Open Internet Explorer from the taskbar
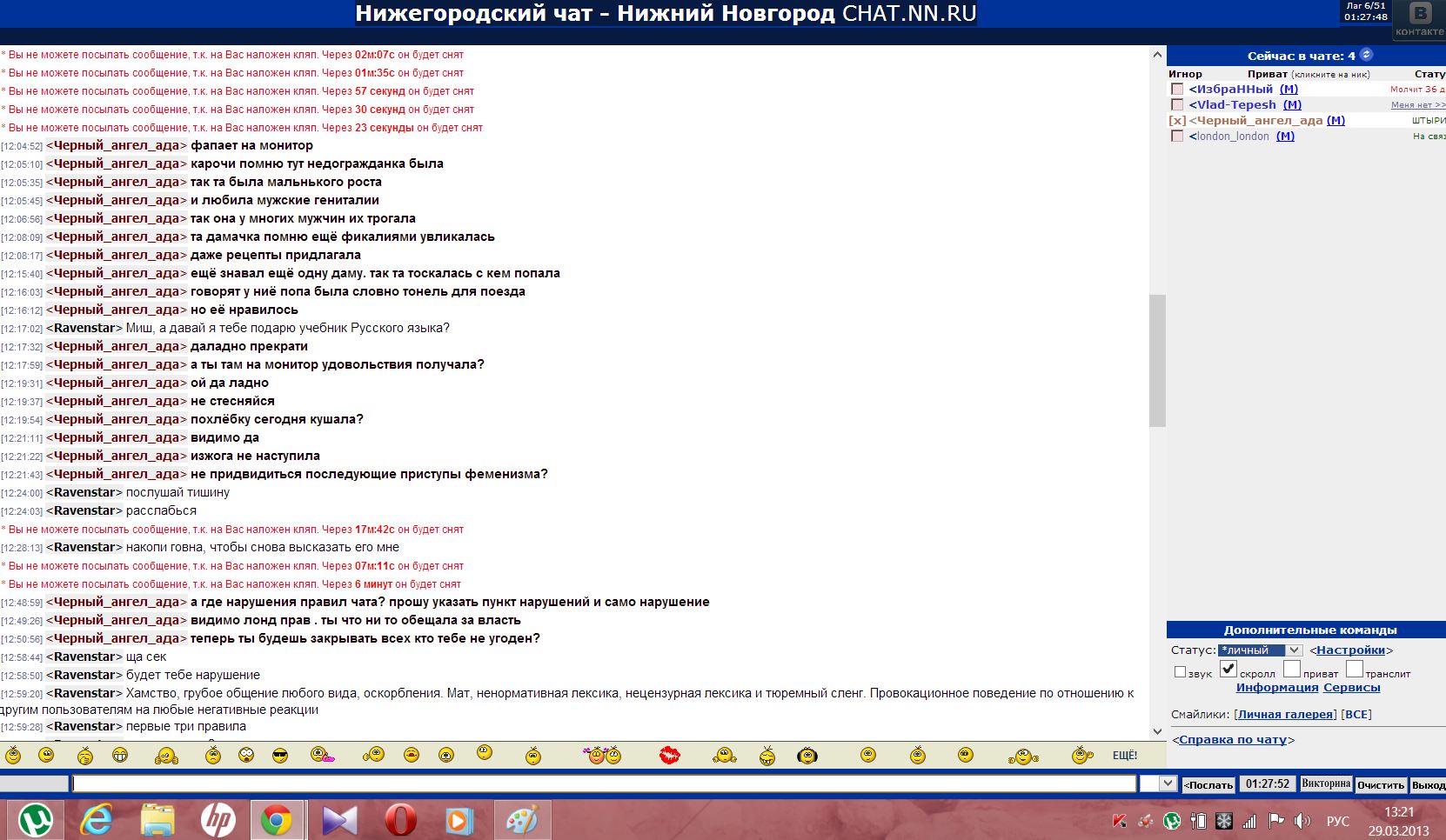The image size is (1446, 840). 97,820
